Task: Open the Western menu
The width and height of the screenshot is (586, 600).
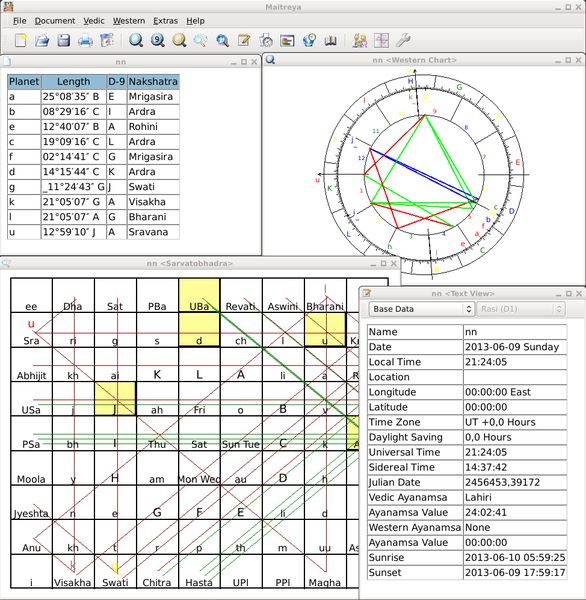Action: pyautogui.click(x=129, y=21)
